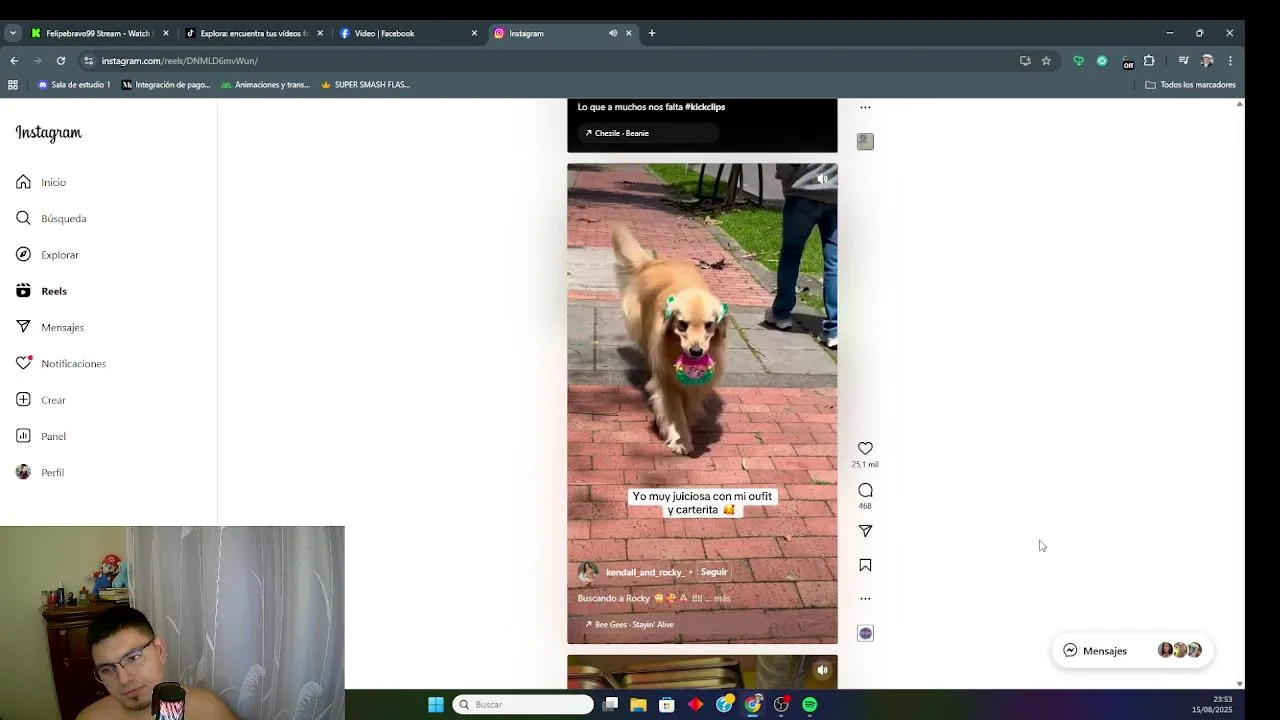This screenshot has height=720, width=1280.
Task: Open Sala de estudio 1 bookmark
Action: pyautogui.click(x=74, y=85)
